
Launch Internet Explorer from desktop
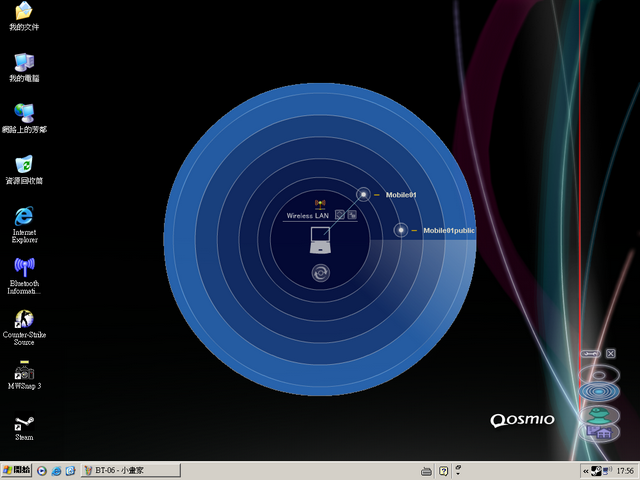click(x=24, y=225)
